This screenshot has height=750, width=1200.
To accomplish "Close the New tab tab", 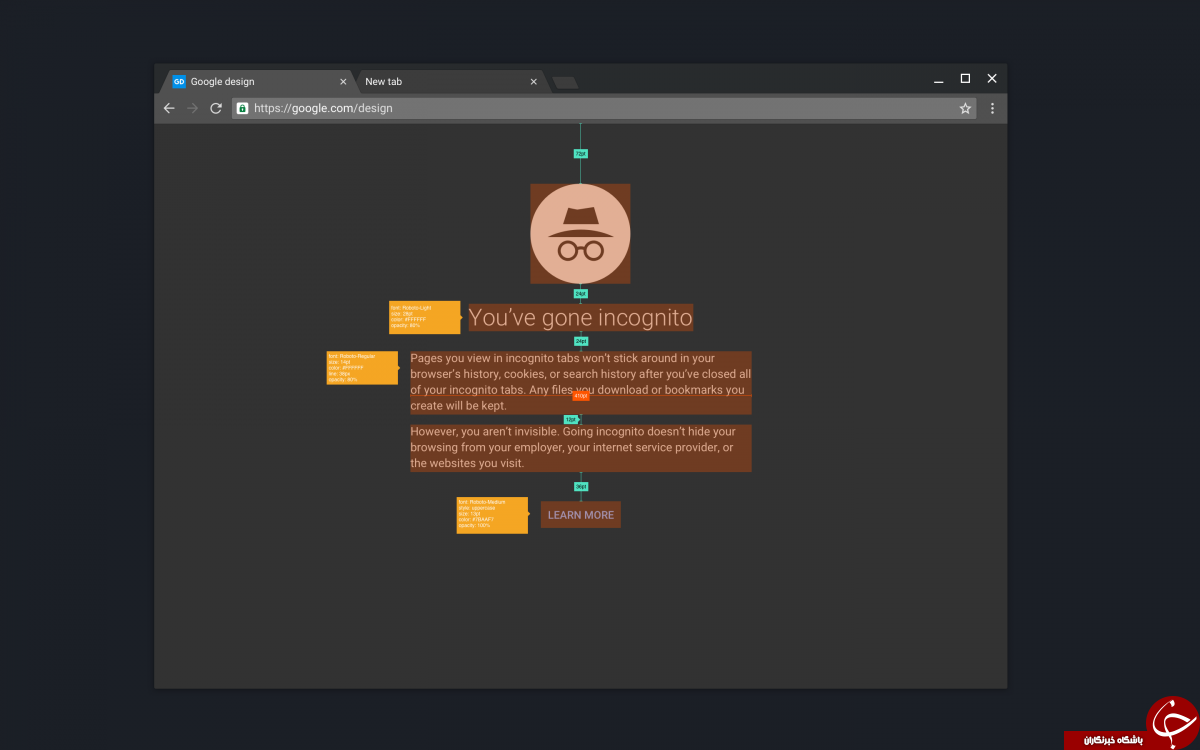I will coord(533,82).
